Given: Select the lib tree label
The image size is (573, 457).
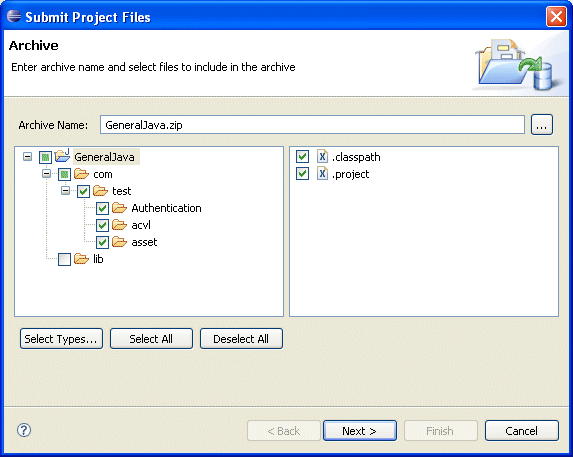Looking at the screenshot, I should [98, 259].
